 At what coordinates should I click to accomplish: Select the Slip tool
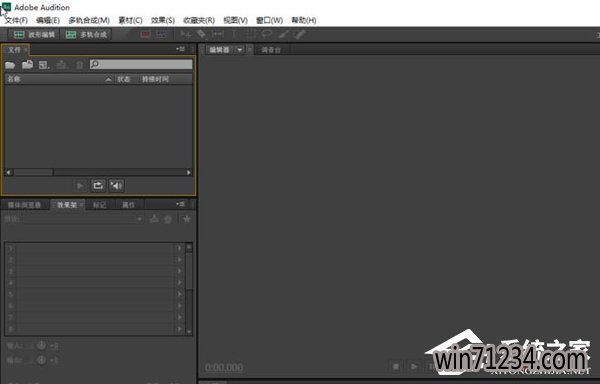click(218, 34)
